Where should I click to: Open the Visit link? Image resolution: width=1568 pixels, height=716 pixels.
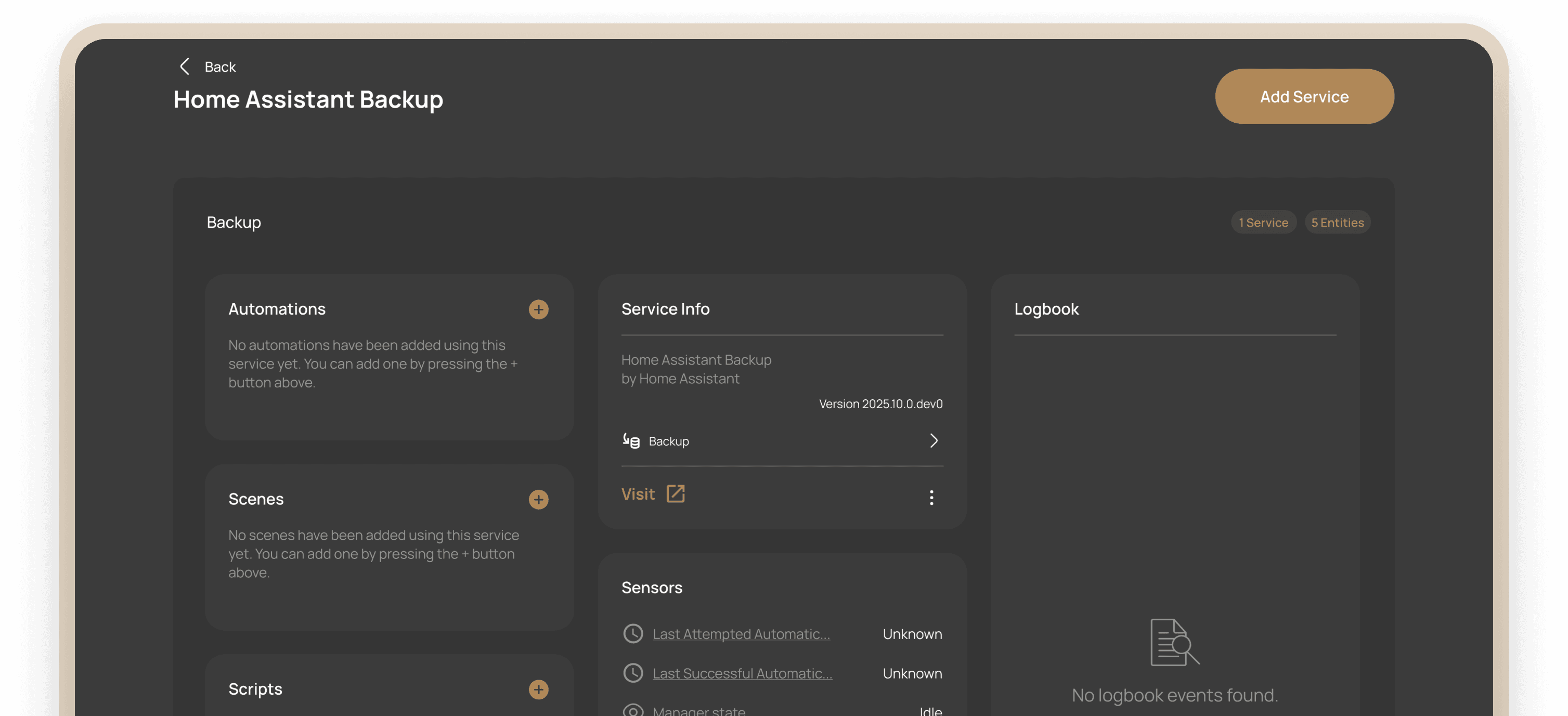[638, 494]
